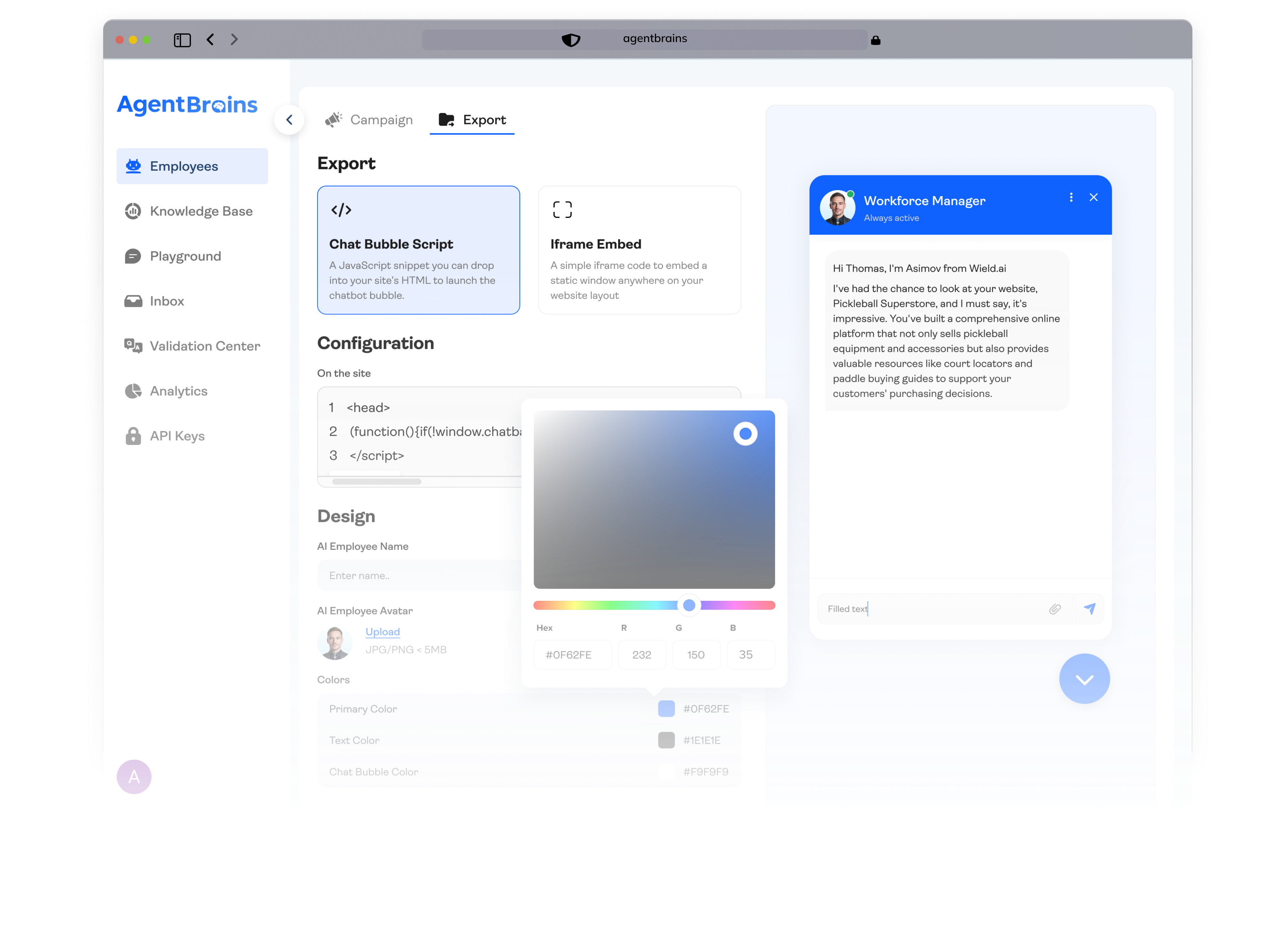The image size is (1288, 927).
Task: Click the API Keys lock icon
Action: (133, 436)
